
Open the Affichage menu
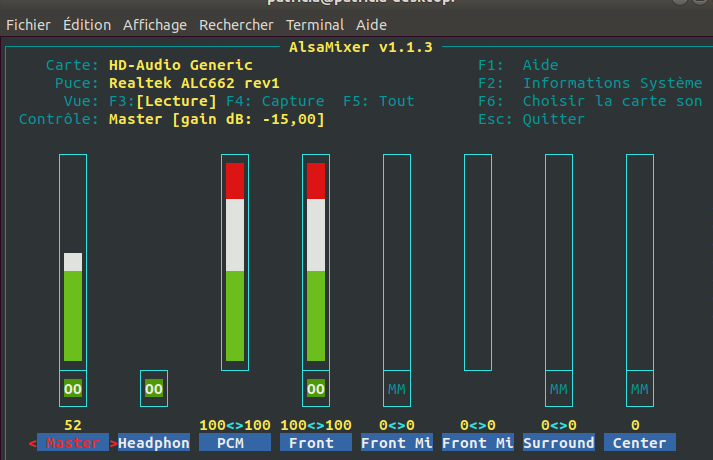[x=155, y=25]
